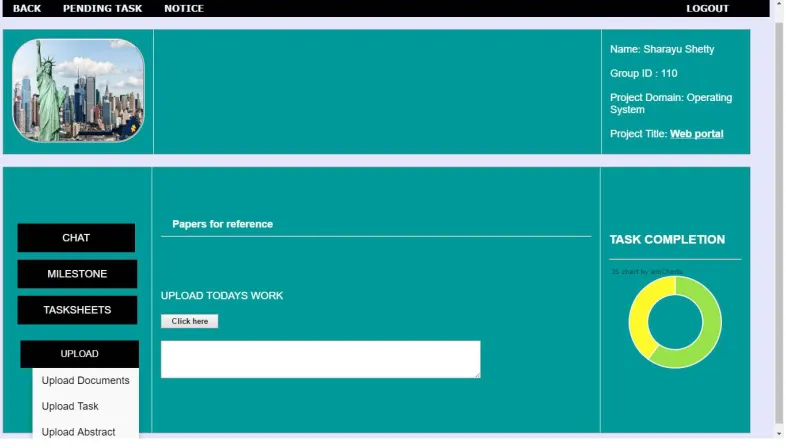Choose Upload Documents from the dropdown

pyautogui.click(x=85, y=380)
